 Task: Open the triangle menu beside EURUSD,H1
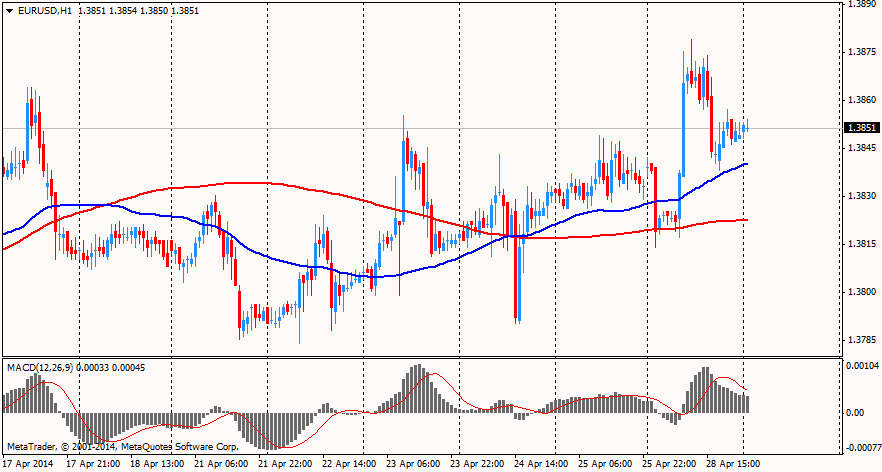click(x=9, y=10)
